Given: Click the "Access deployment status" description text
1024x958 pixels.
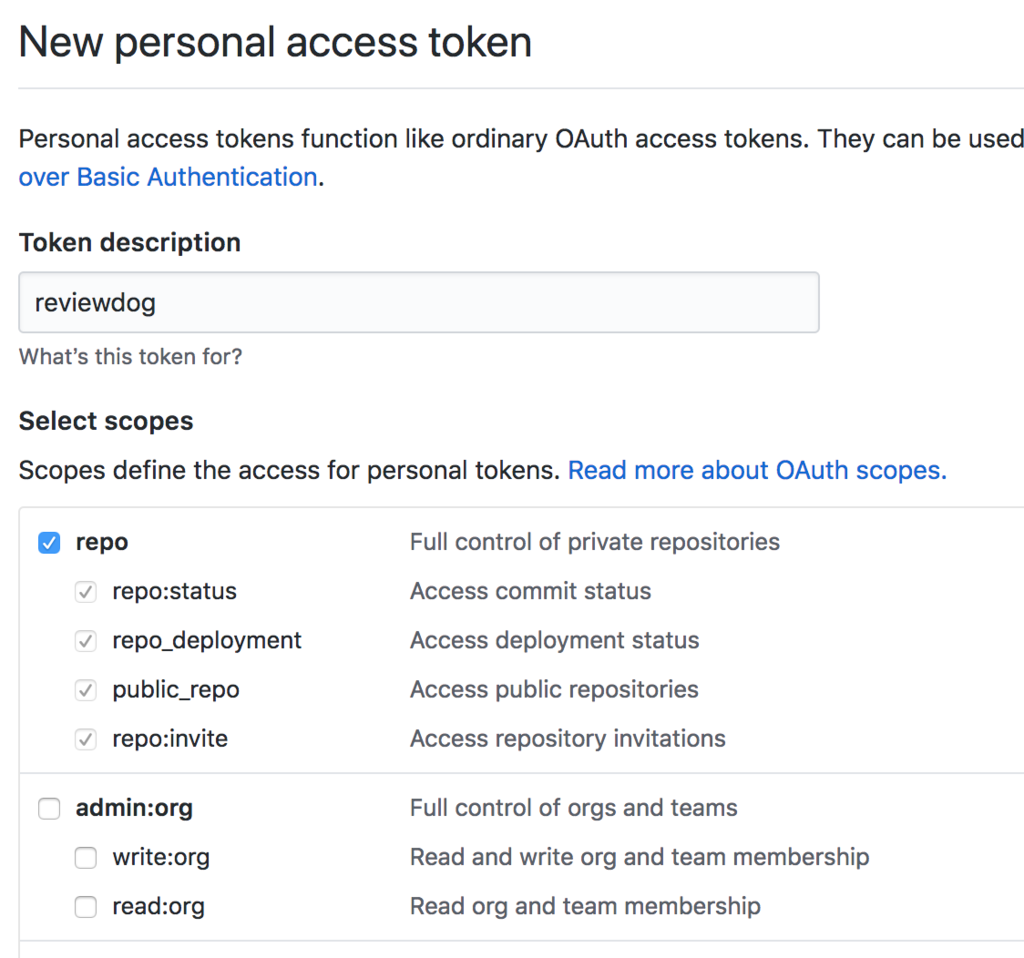Looking at the screenshot, I should coord(554,640).
